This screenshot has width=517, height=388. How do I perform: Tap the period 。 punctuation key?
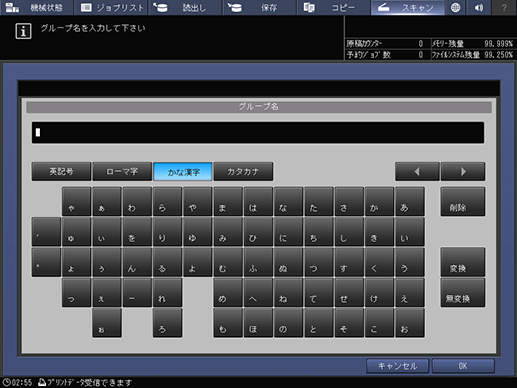46,262
